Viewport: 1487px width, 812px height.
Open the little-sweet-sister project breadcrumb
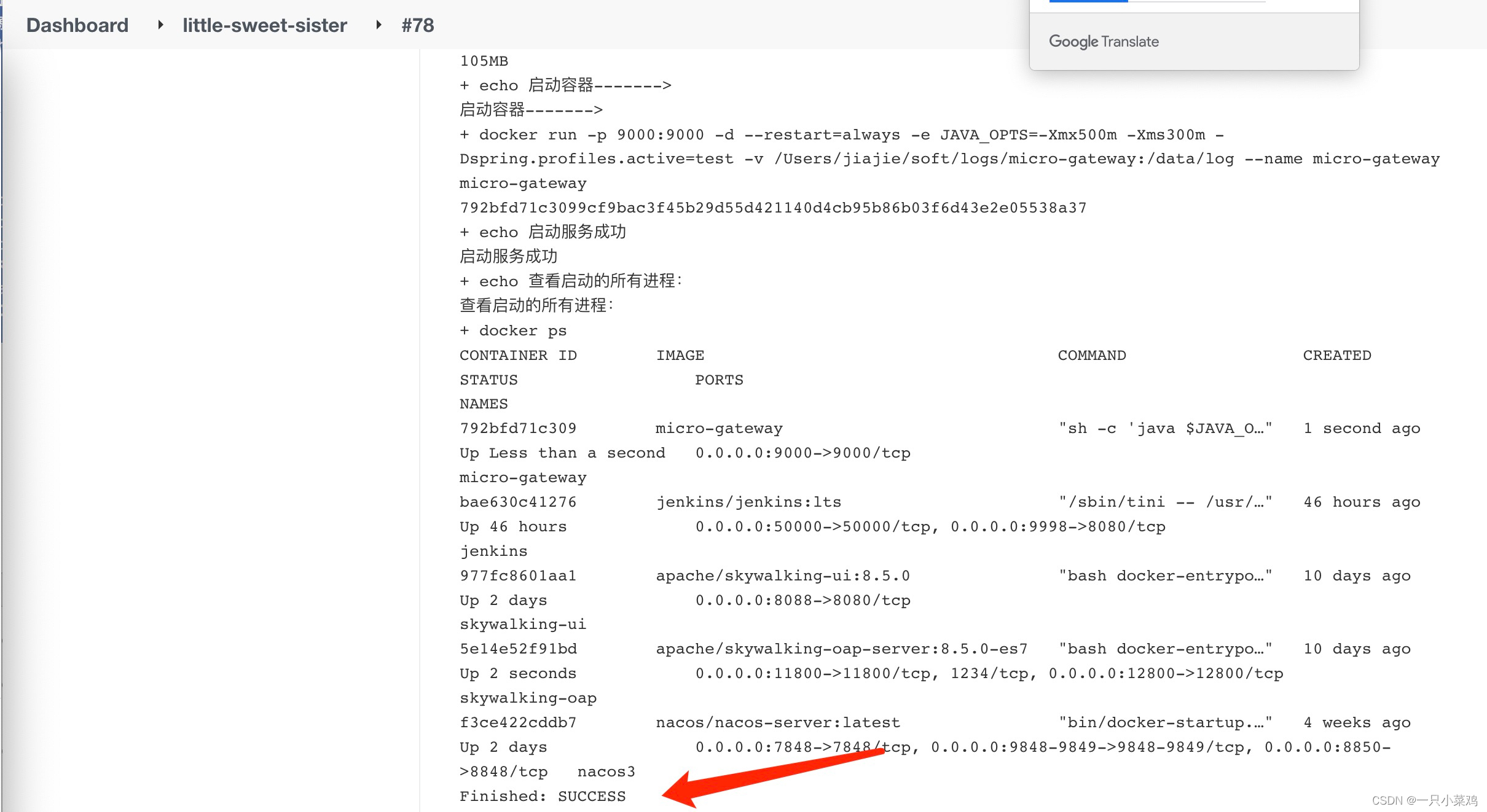point(264,25)
